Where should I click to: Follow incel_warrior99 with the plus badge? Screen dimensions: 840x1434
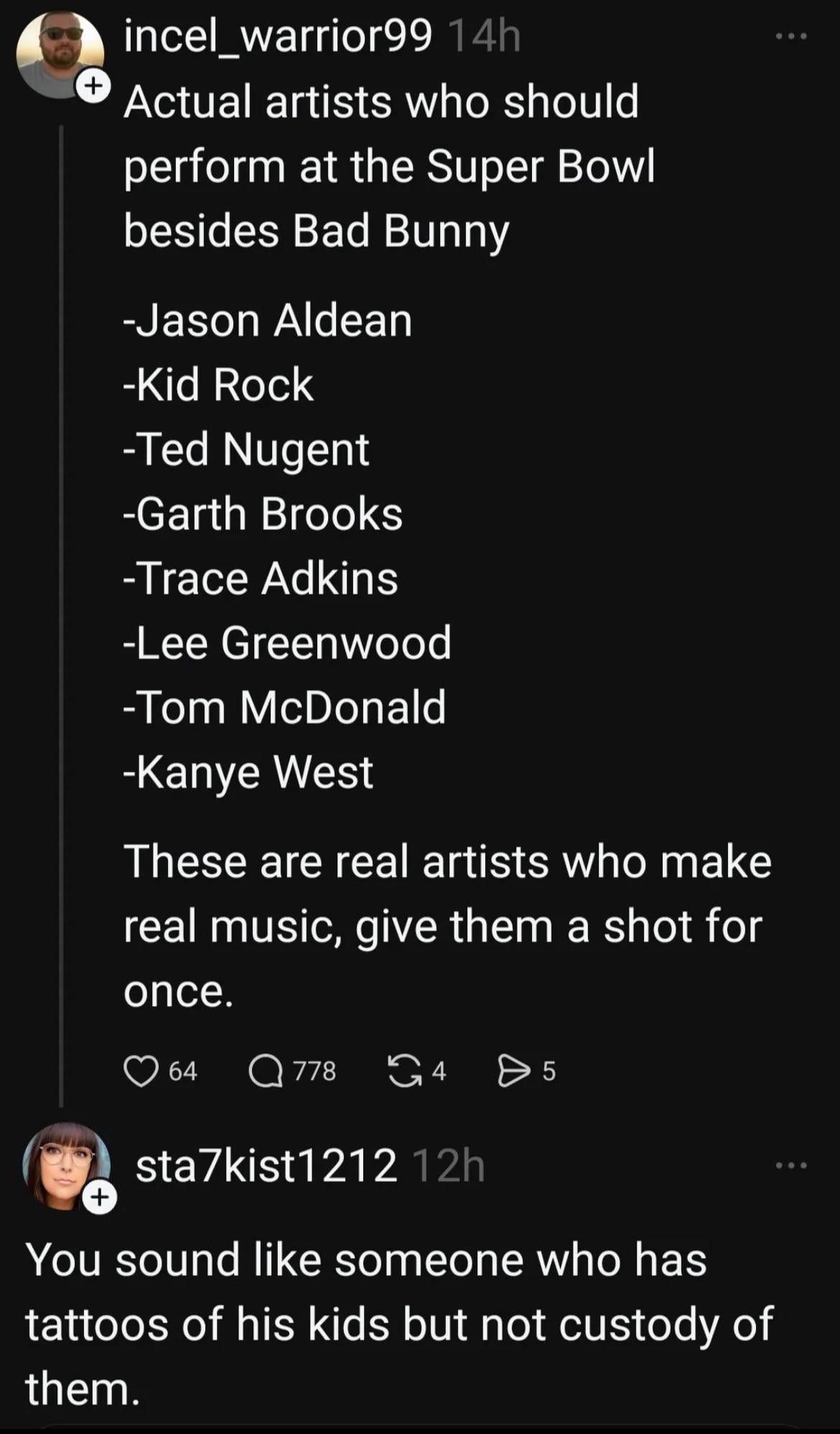[93, 86]
